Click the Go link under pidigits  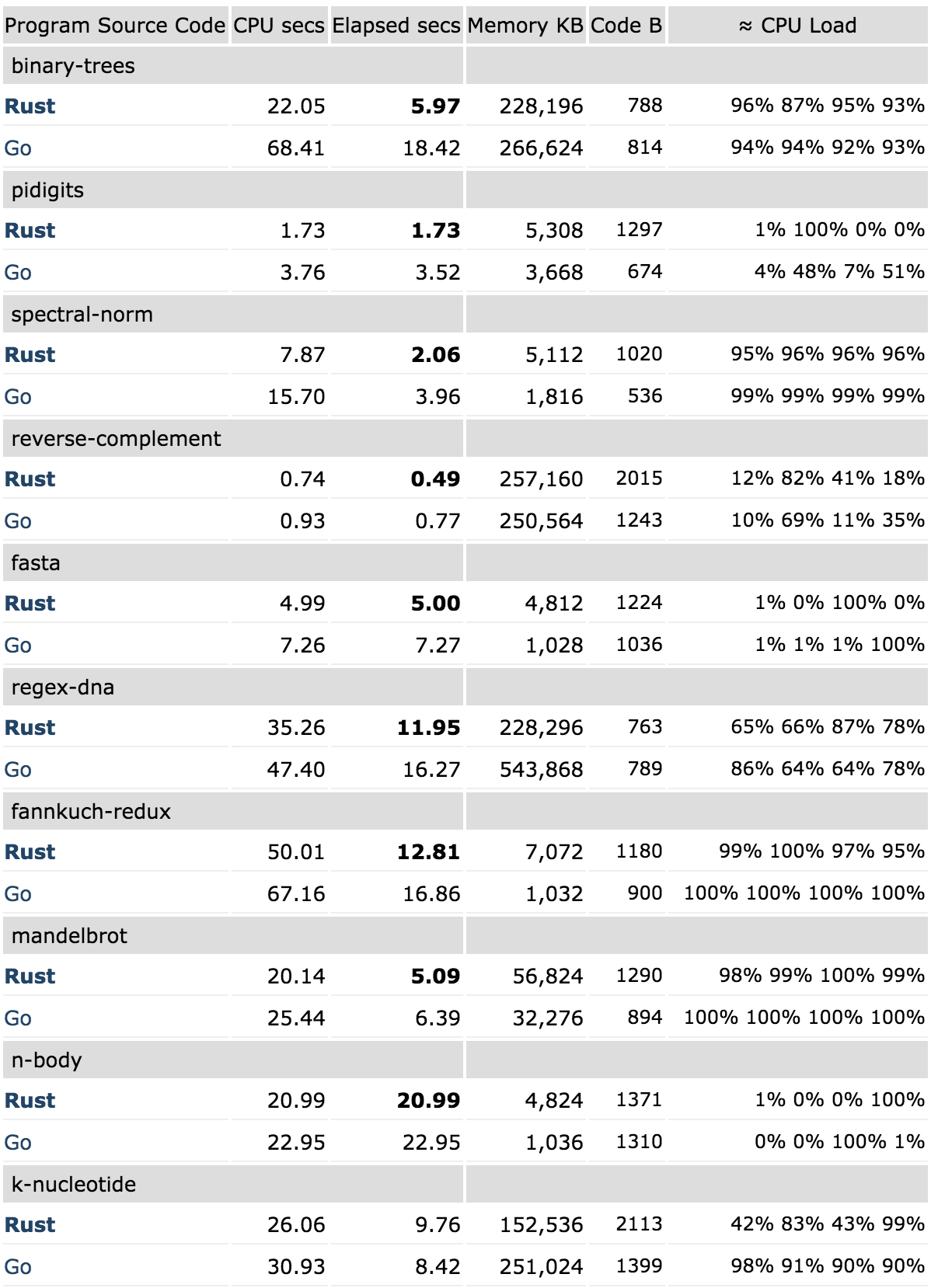[x=18, y=273]
